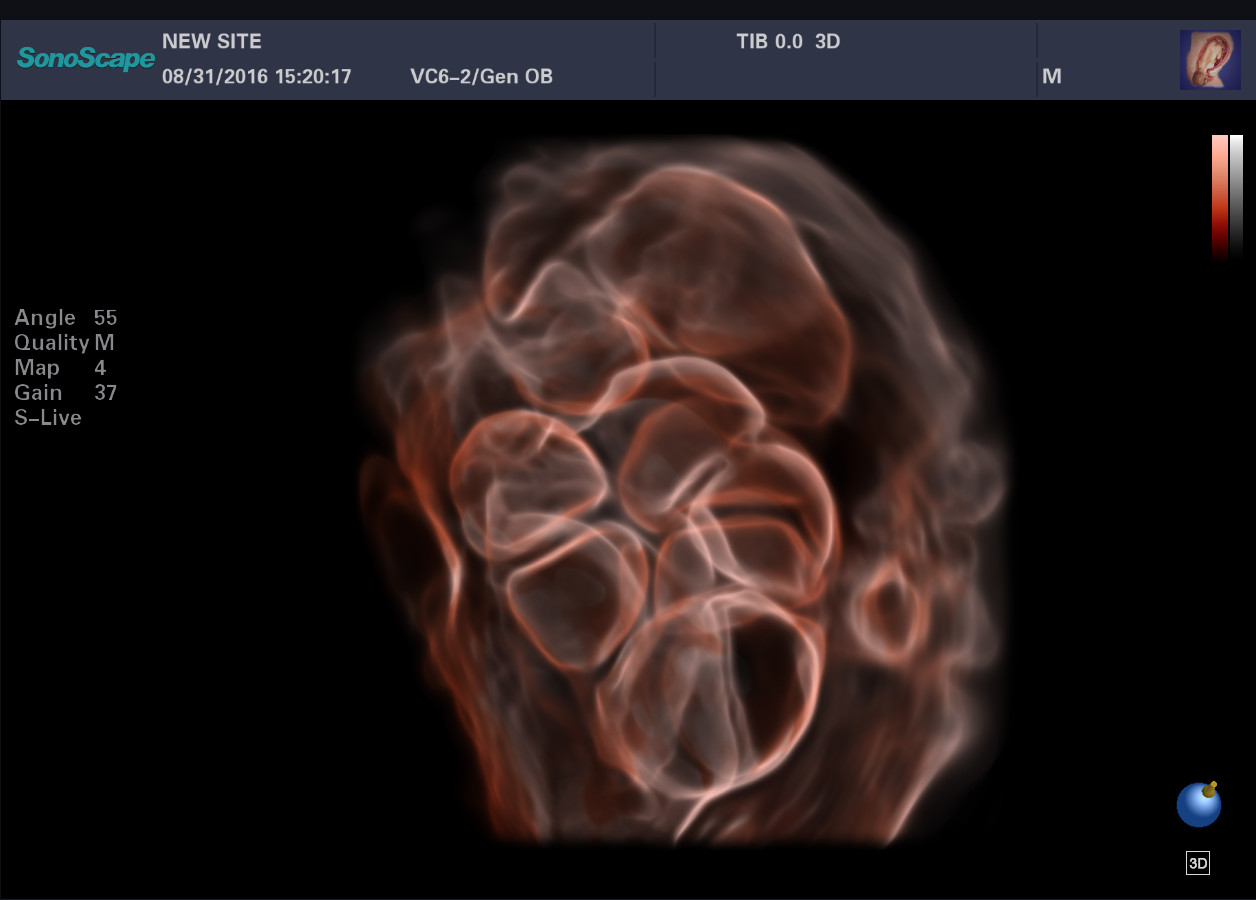Click the grayscale map bar
1256x900 pixels.
(x=1237, y=196)
